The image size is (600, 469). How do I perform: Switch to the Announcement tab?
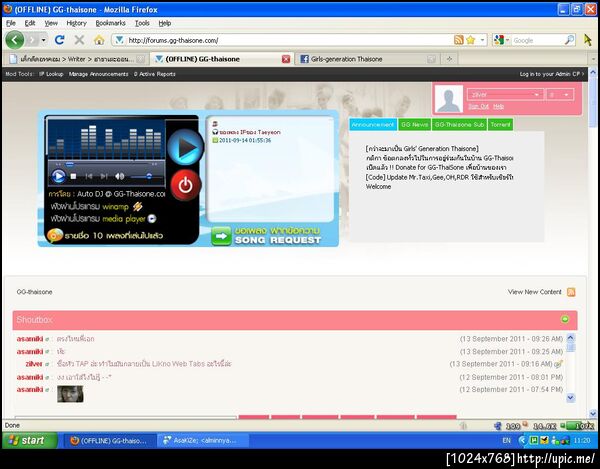373,125
